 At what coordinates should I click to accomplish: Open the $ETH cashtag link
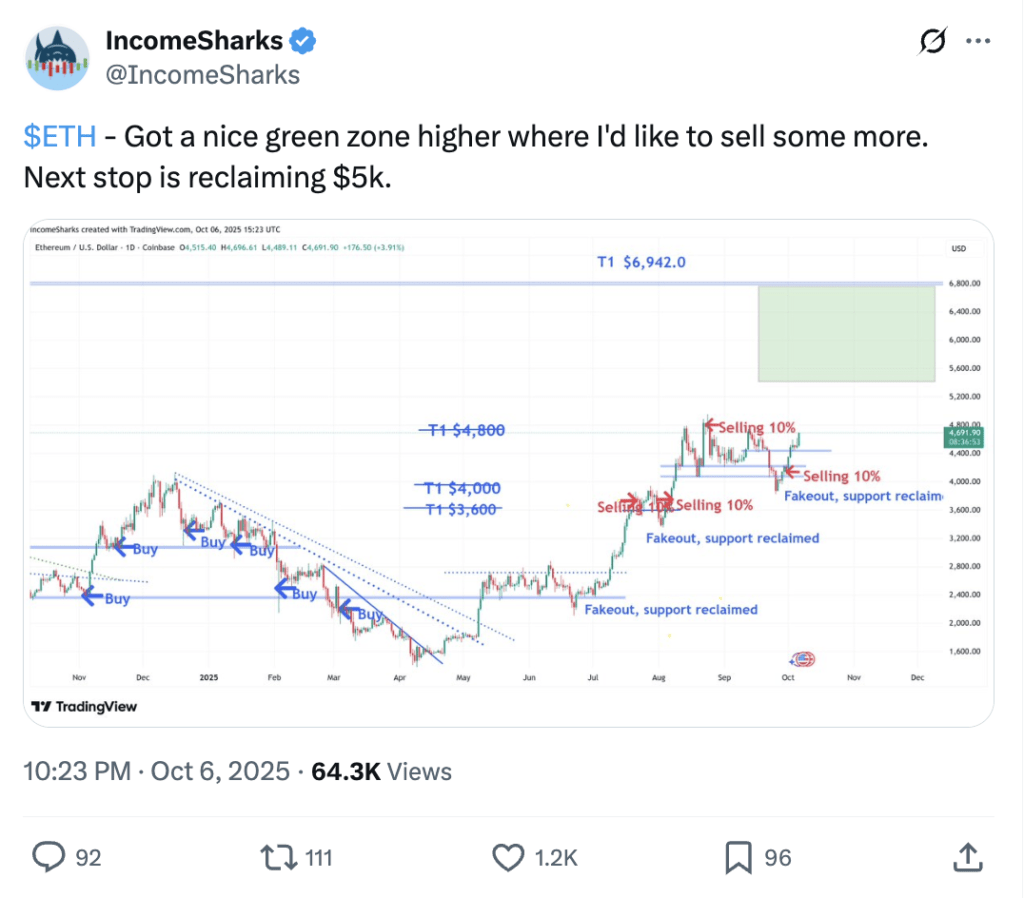pos(59,137)
